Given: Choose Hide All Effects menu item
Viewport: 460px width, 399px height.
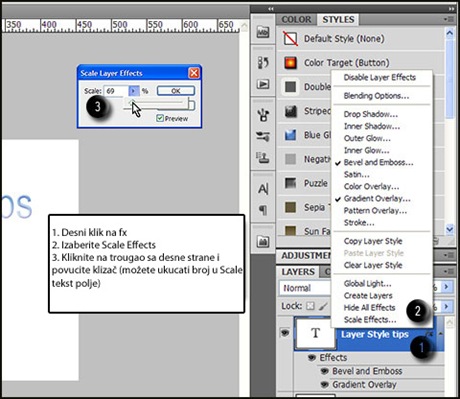Looking at the screenshot, I should 370,308.
